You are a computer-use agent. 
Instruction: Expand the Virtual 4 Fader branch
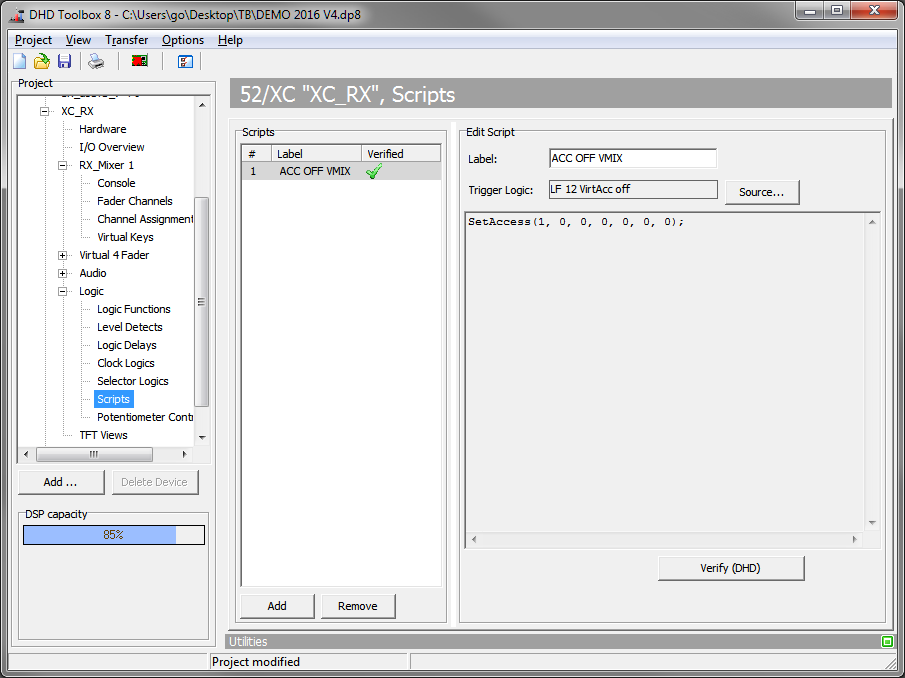[62, 255]
